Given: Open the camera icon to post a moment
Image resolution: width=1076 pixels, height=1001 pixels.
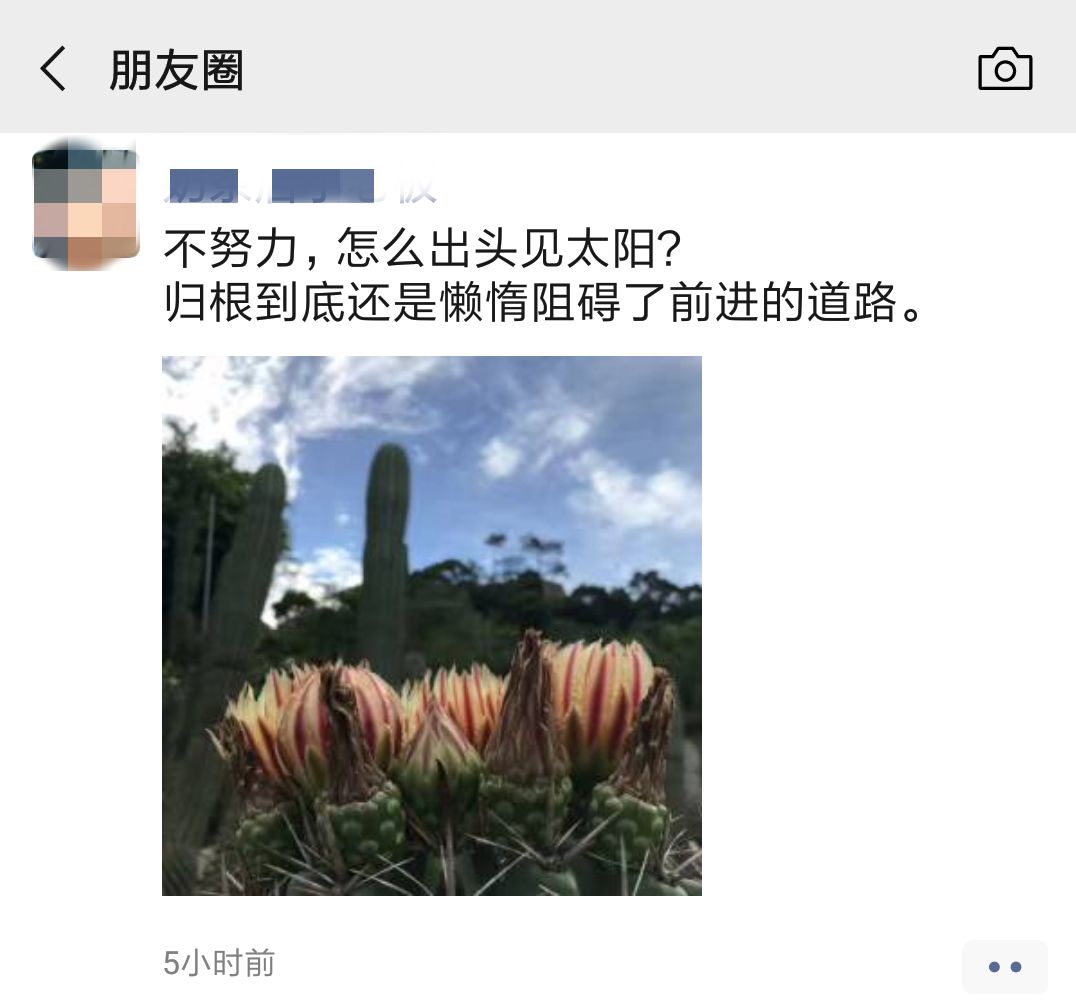Looking at the screenshot, I should [1005, 69].
